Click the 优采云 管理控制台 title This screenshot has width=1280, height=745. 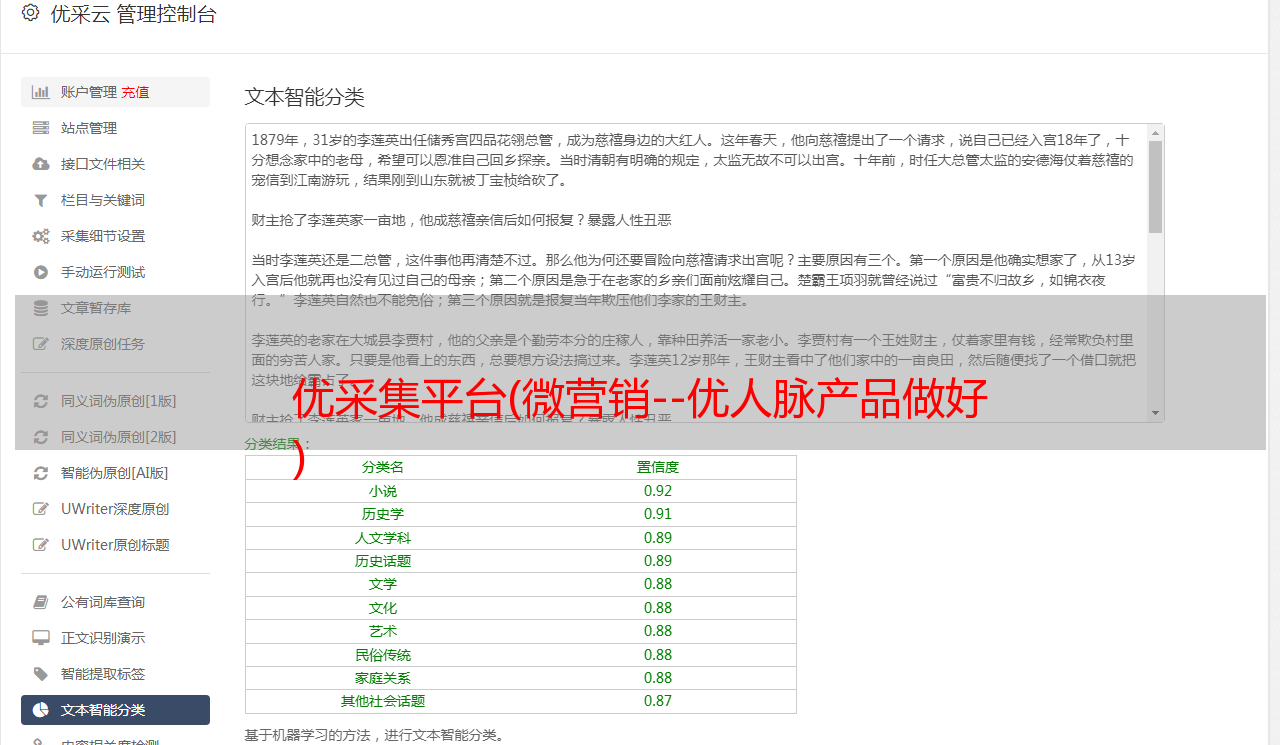133,14
